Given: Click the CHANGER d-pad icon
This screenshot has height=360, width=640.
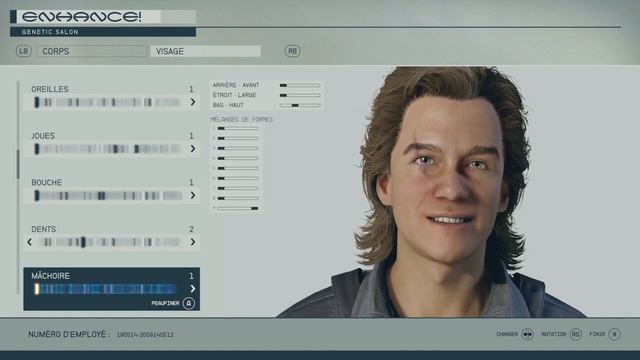Looking at the screenshot, I should click(x=527, y=334).
